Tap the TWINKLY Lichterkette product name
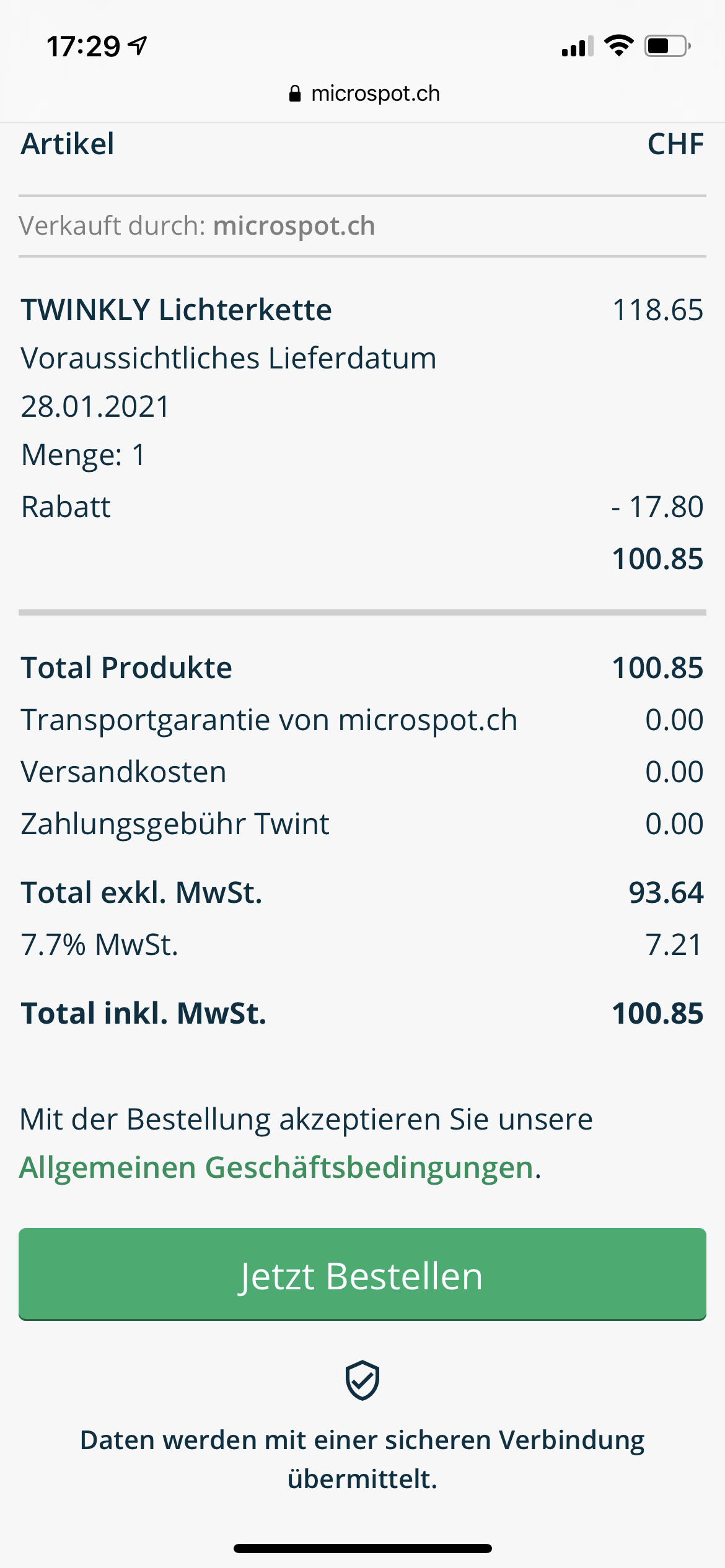725x1568 pixels. point(177,310)
